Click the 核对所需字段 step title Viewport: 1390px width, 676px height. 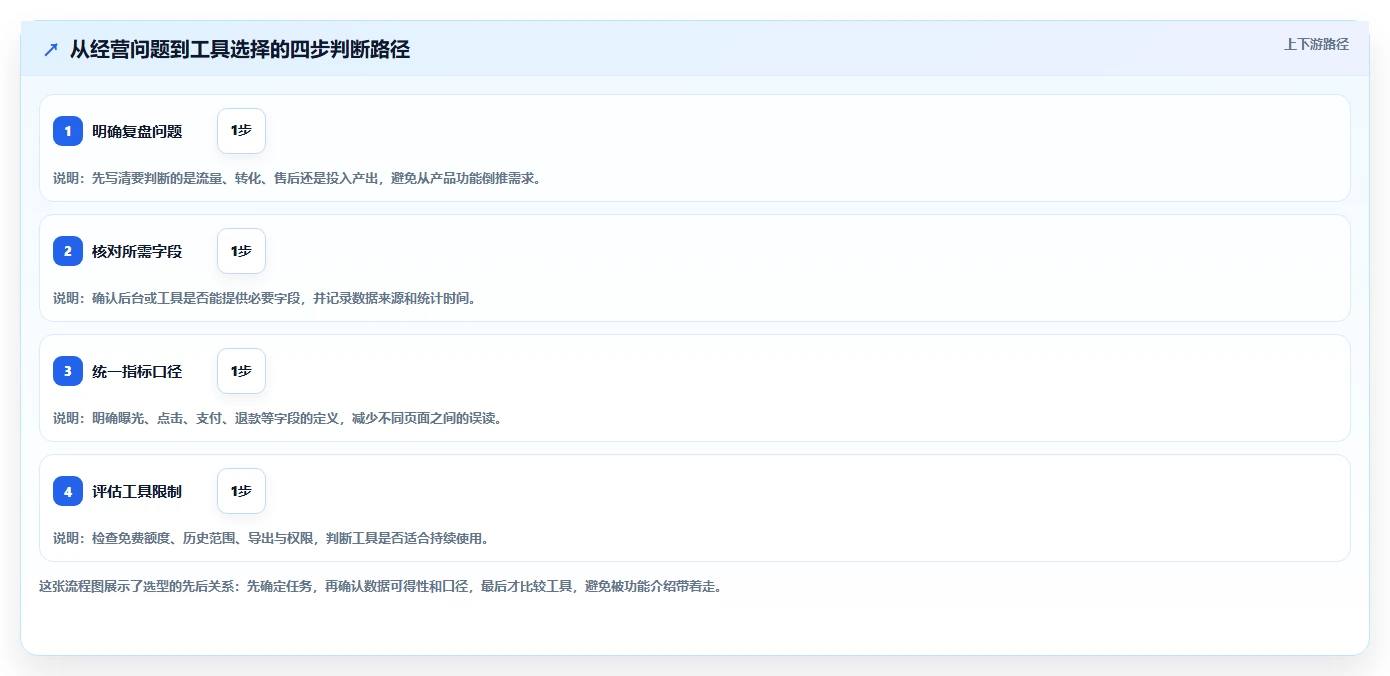(137, 251)
